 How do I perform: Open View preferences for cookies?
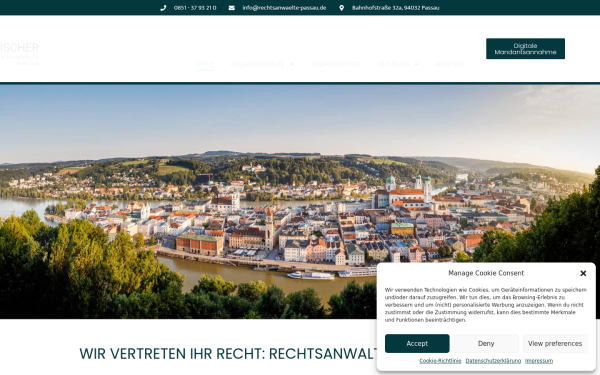pos(555,343)
